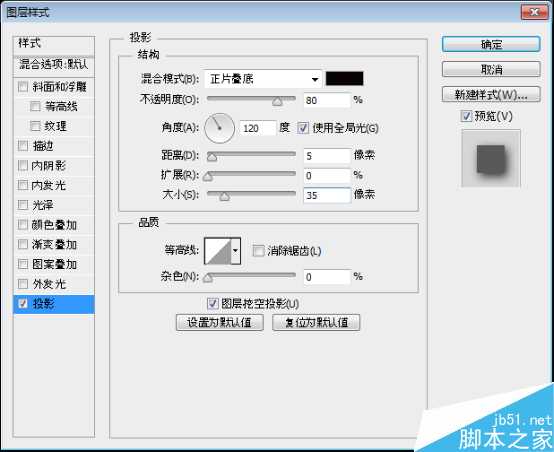Toggle the 预览 checkbox
The height and width of the screenshot is (452, 554).
(466, 116)
